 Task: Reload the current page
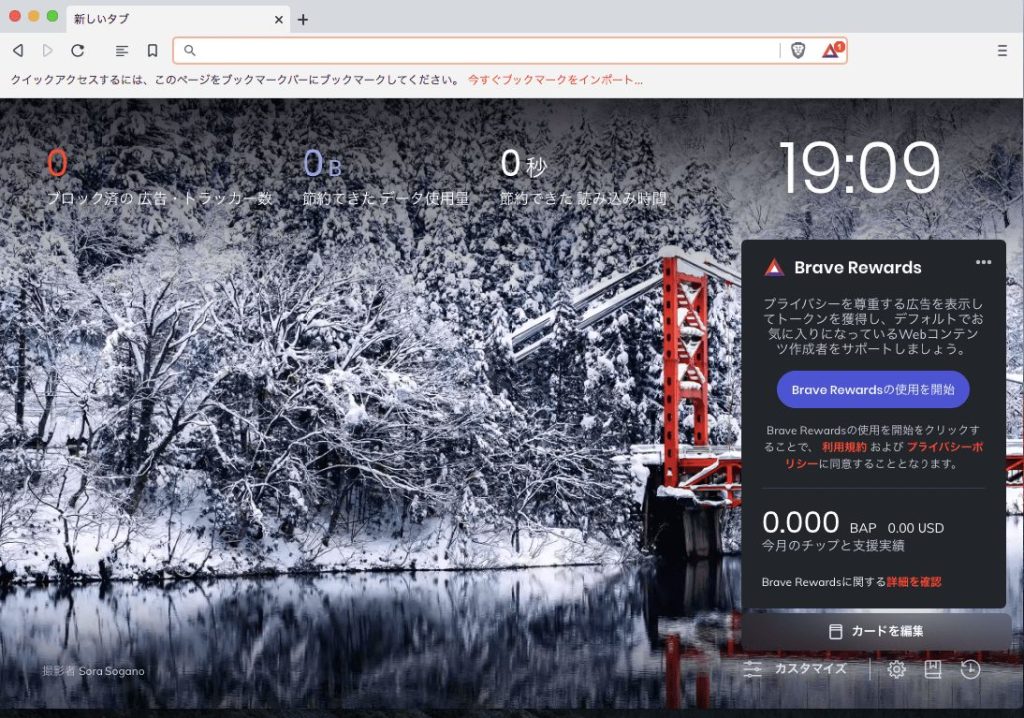[78, 50]
